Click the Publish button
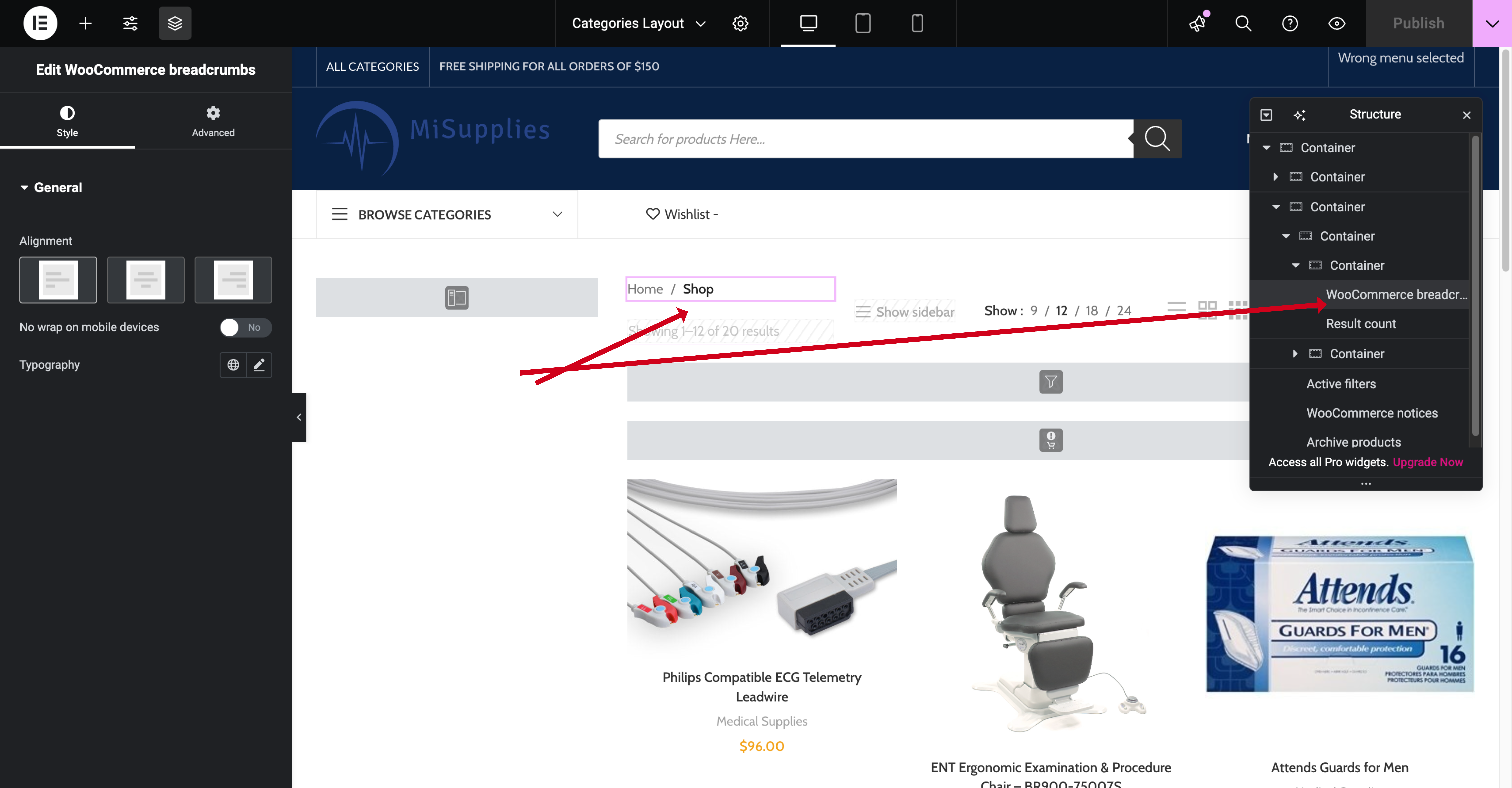The height and width of the screenshot is (788, 1512). click(1419, 24)
